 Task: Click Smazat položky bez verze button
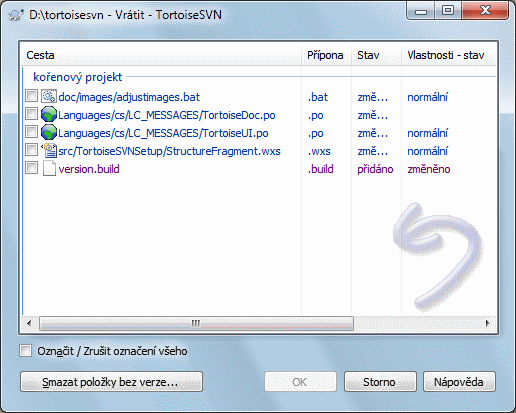point(111,382)
